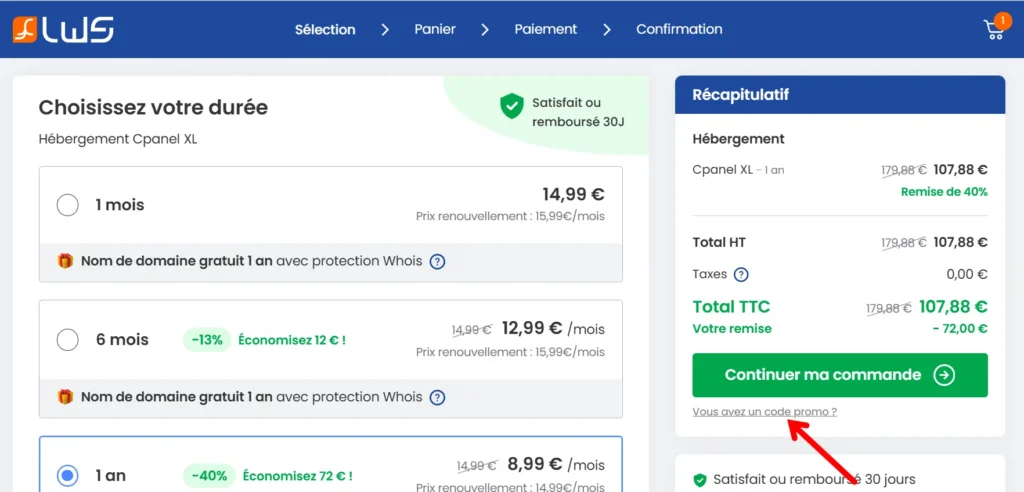This screenshot has height=492, width=1024.
Task: Click the gift icon in 1 mois offer
Action: [65, 262]
